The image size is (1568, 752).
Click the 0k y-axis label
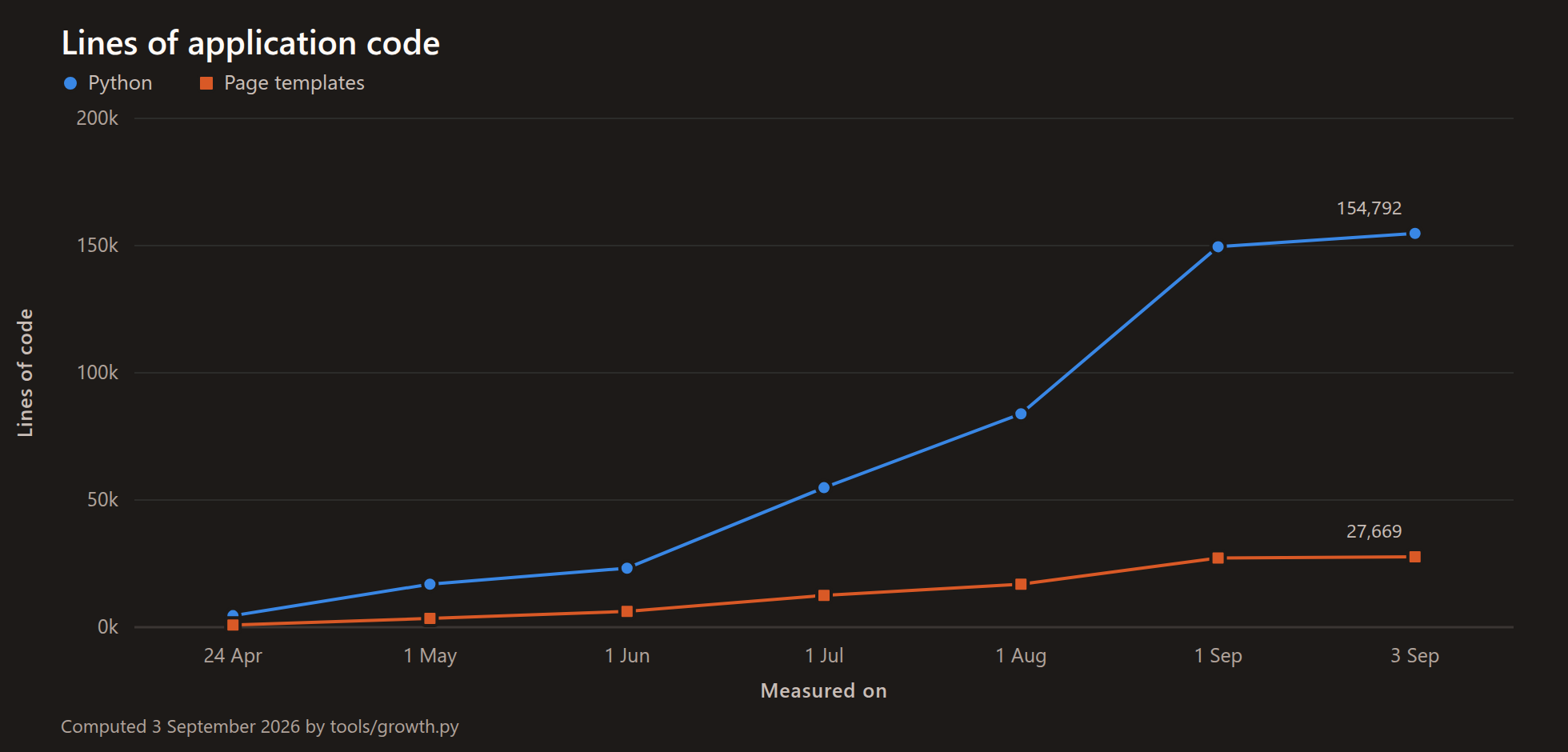(x=108, y=627)
